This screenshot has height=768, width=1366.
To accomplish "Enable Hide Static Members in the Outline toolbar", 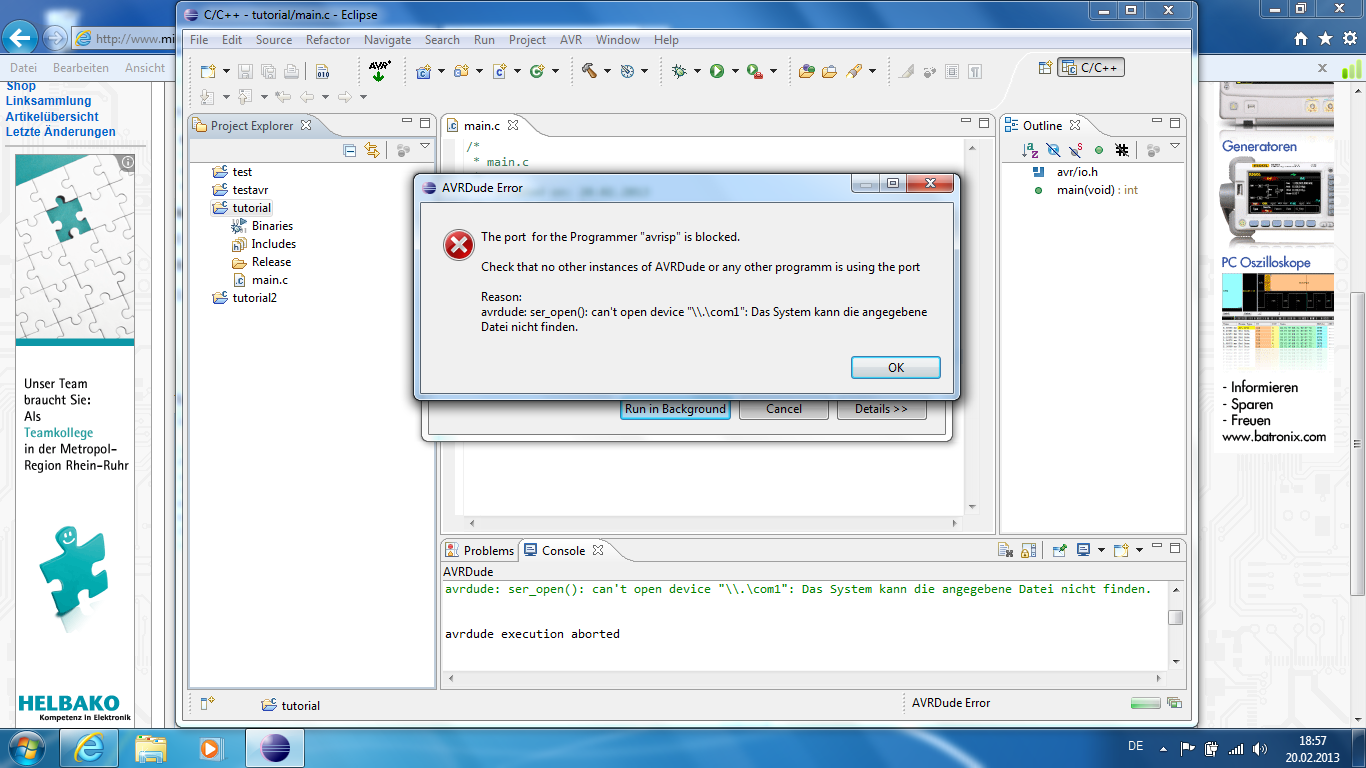I will (x=1074, y=150).
